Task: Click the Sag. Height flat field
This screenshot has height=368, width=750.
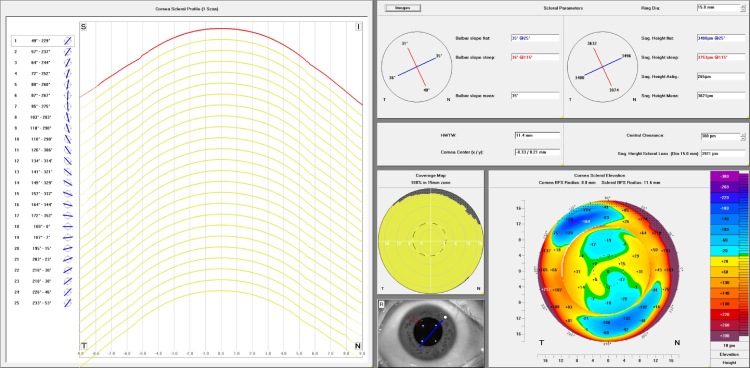Action: [x=721, y=38]
